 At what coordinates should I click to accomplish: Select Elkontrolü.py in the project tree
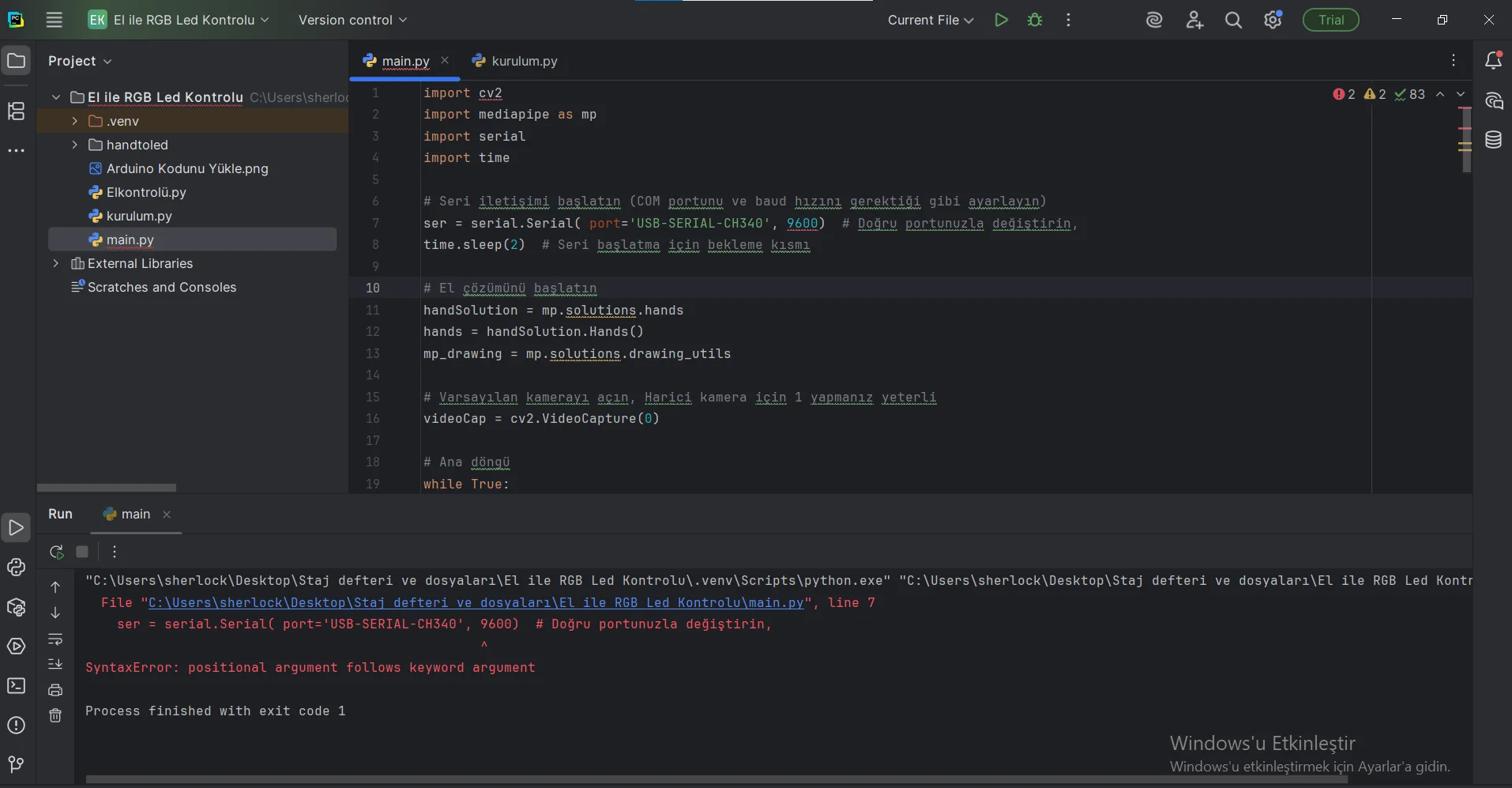(146, 192)
